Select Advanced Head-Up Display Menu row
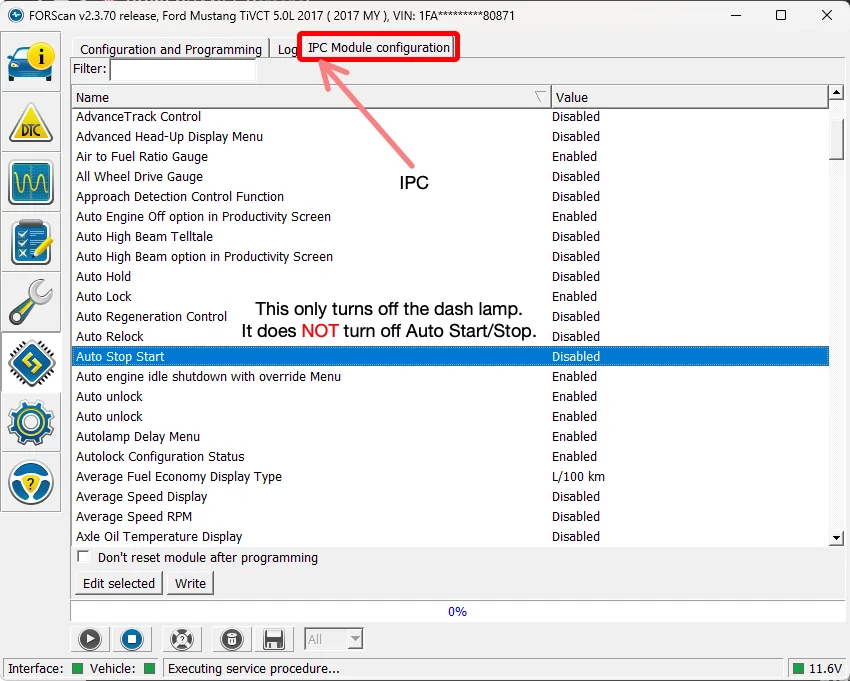This screenshot has height=681, width=850. pos(450,137)
